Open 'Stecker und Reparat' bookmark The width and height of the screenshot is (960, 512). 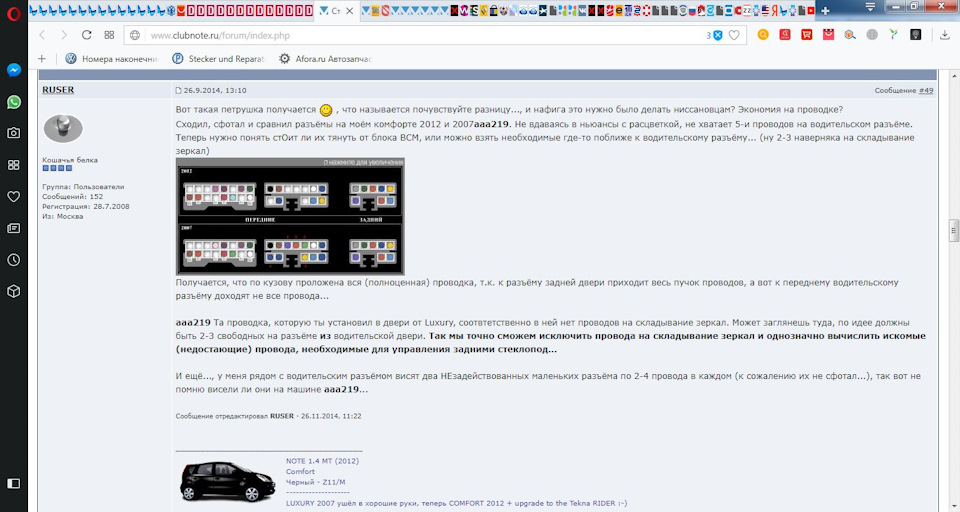coord(219,59)
